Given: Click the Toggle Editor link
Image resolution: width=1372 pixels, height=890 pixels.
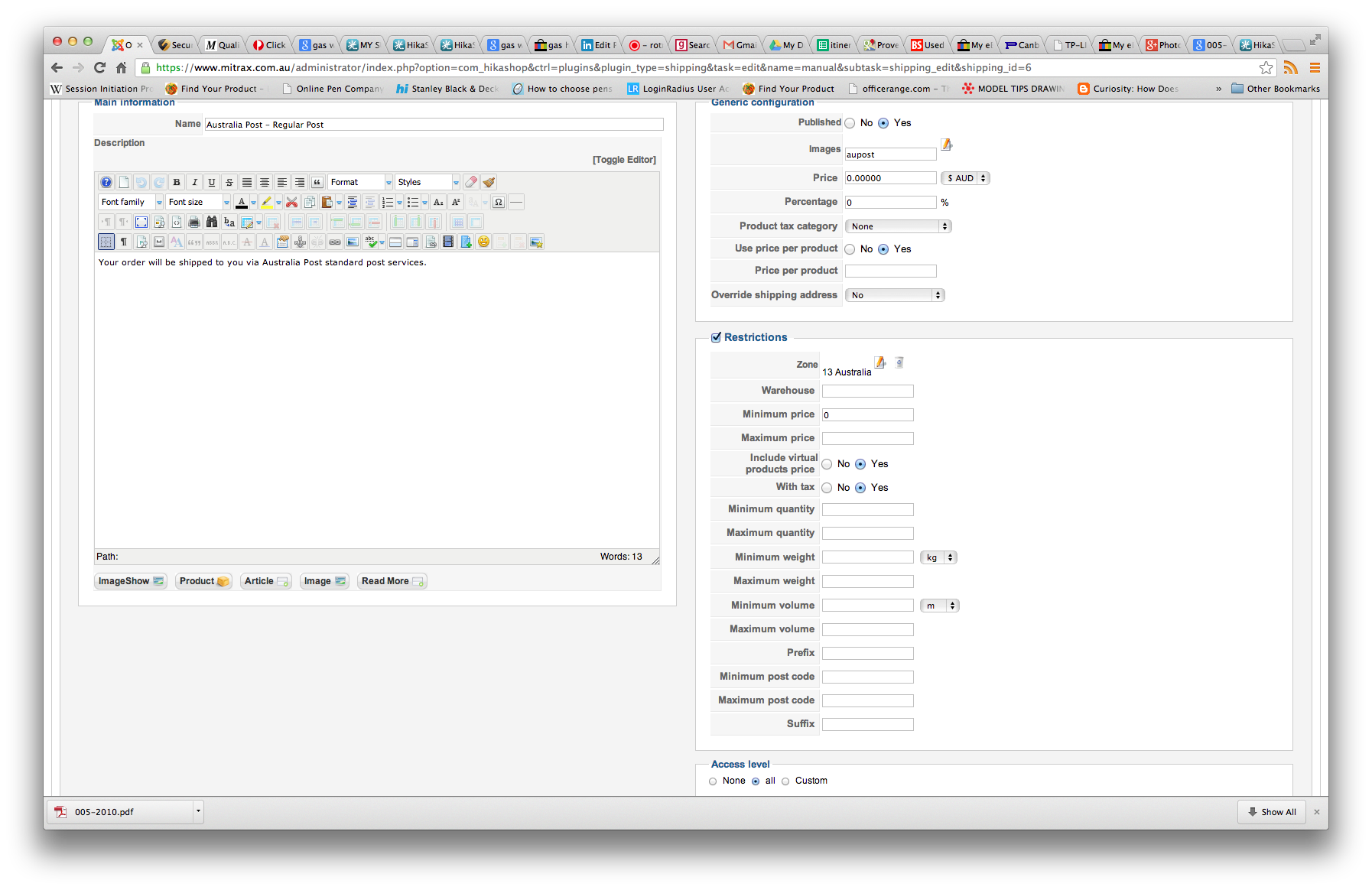Looking at the screenshot, I should click(x=624, y=160).
